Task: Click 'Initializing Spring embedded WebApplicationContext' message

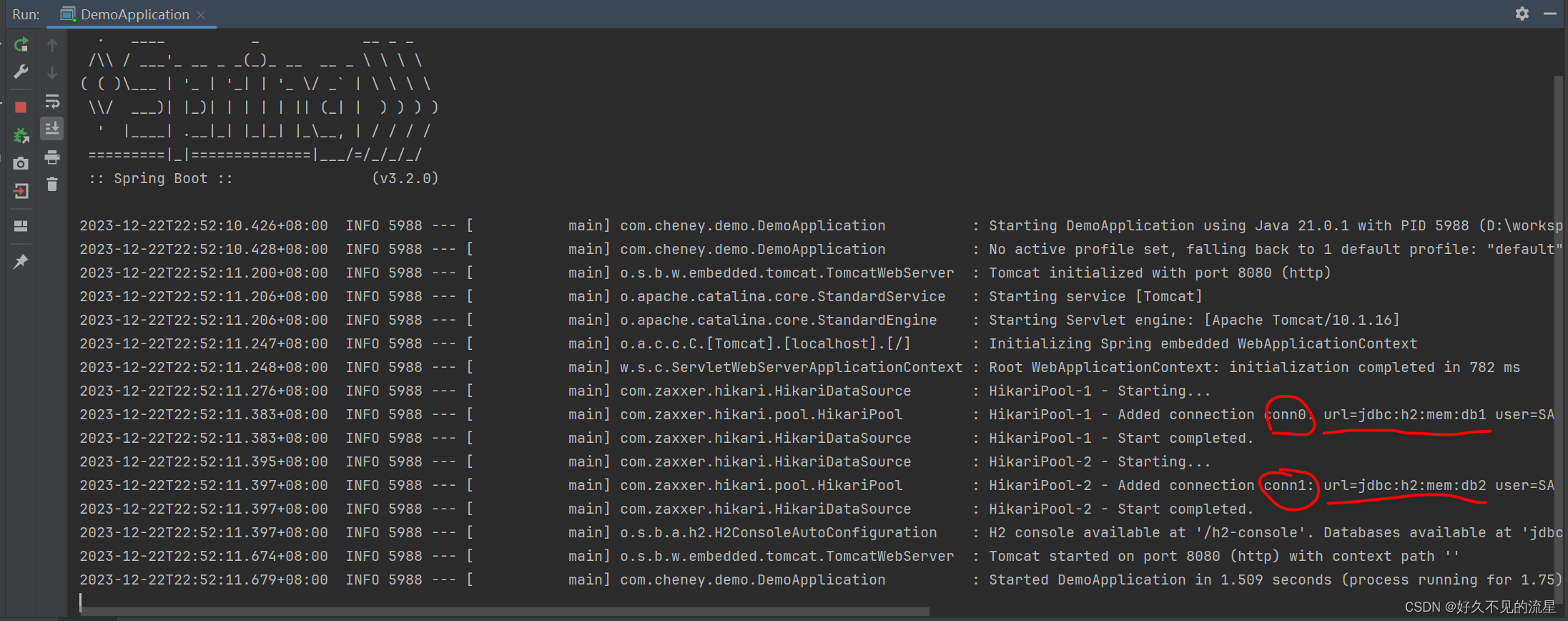Action: coord(1203,343)
